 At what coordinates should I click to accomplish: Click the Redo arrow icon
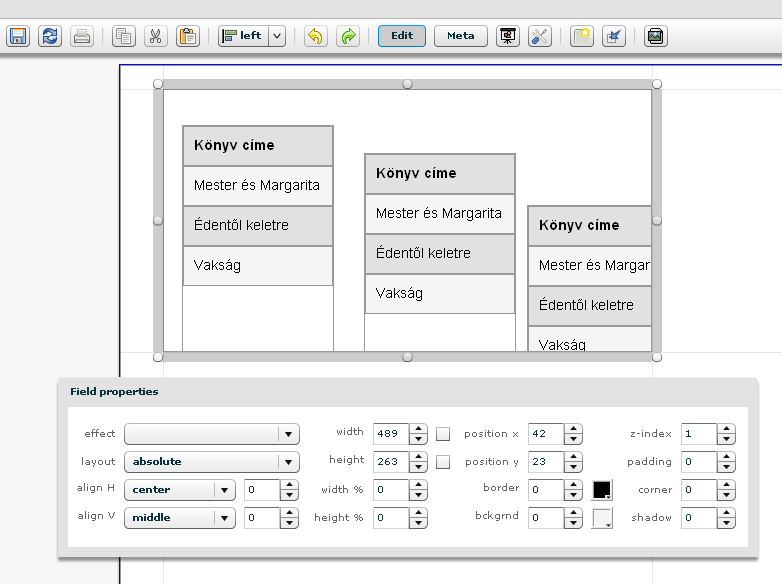[347, 36]
